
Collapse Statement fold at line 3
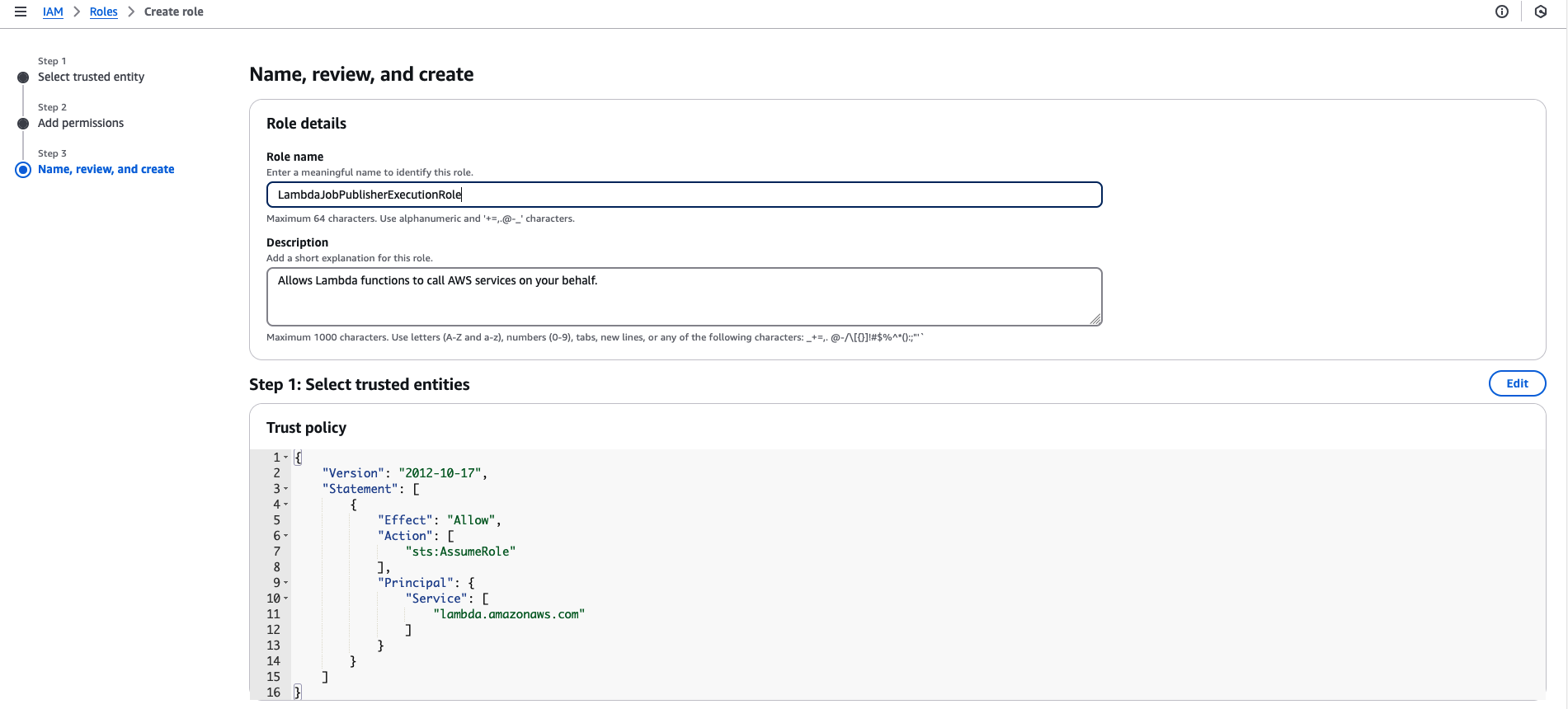click(286, 489)
